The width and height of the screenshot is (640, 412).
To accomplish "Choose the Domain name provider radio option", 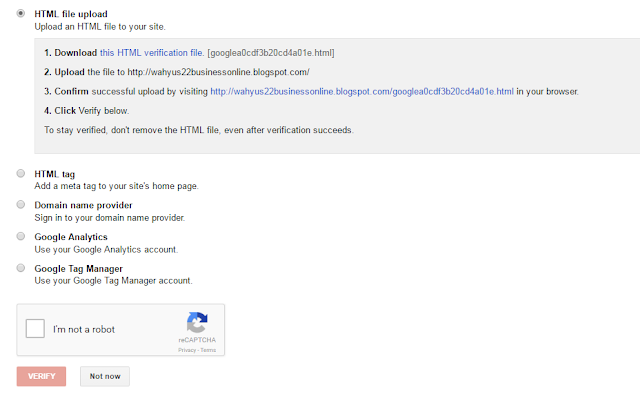I will pos(20,205).
